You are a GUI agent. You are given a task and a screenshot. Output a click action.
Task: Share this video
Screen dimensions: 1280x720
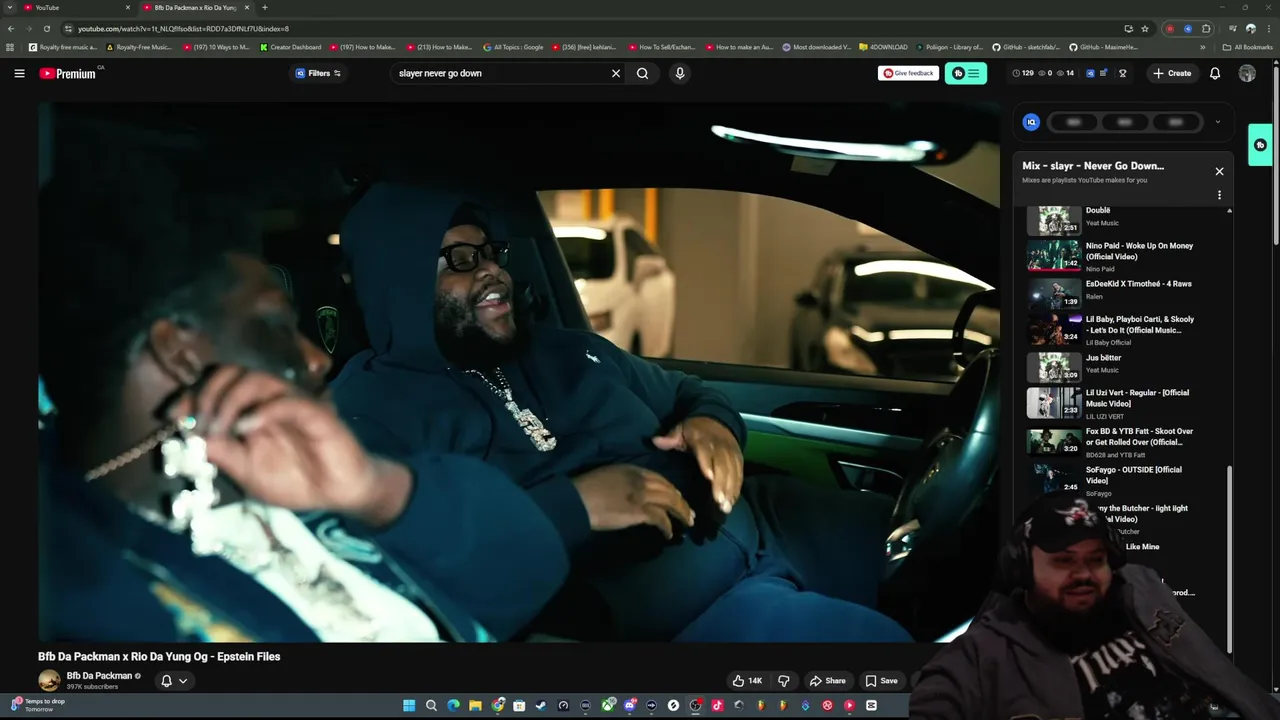point(828,681)
